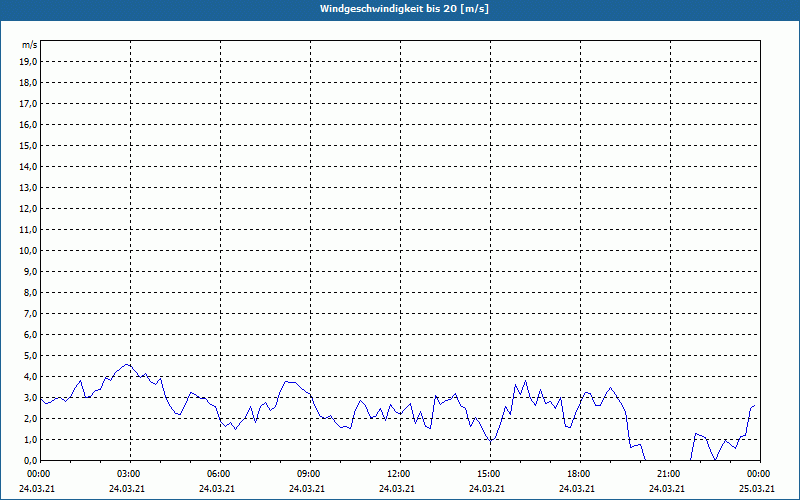Click the 10,0 y-axis value
The image size is (800, 500).
coord(29,250)
